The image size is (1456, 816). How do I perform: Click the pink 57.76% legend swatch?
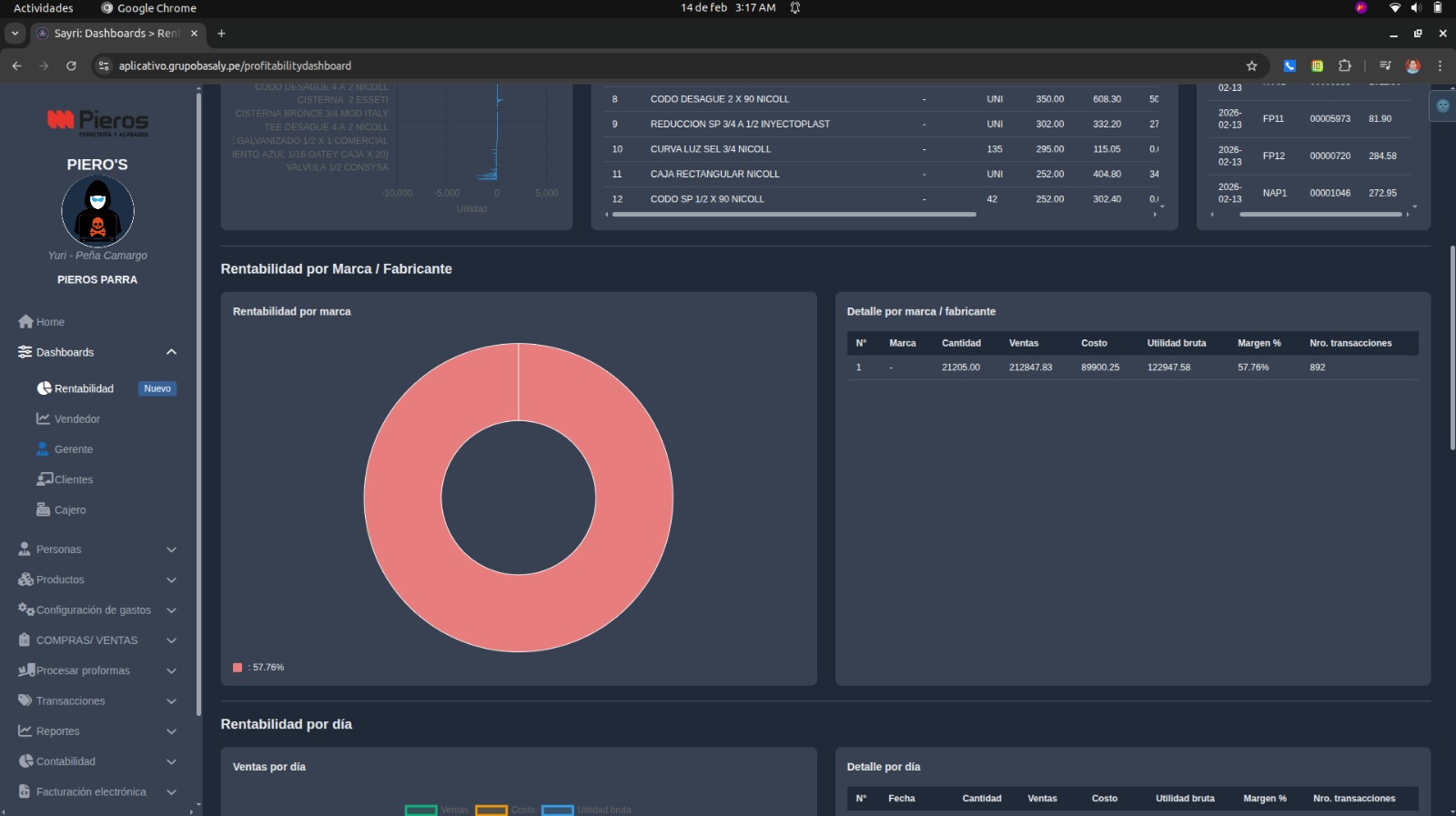(x=238, y=668)
